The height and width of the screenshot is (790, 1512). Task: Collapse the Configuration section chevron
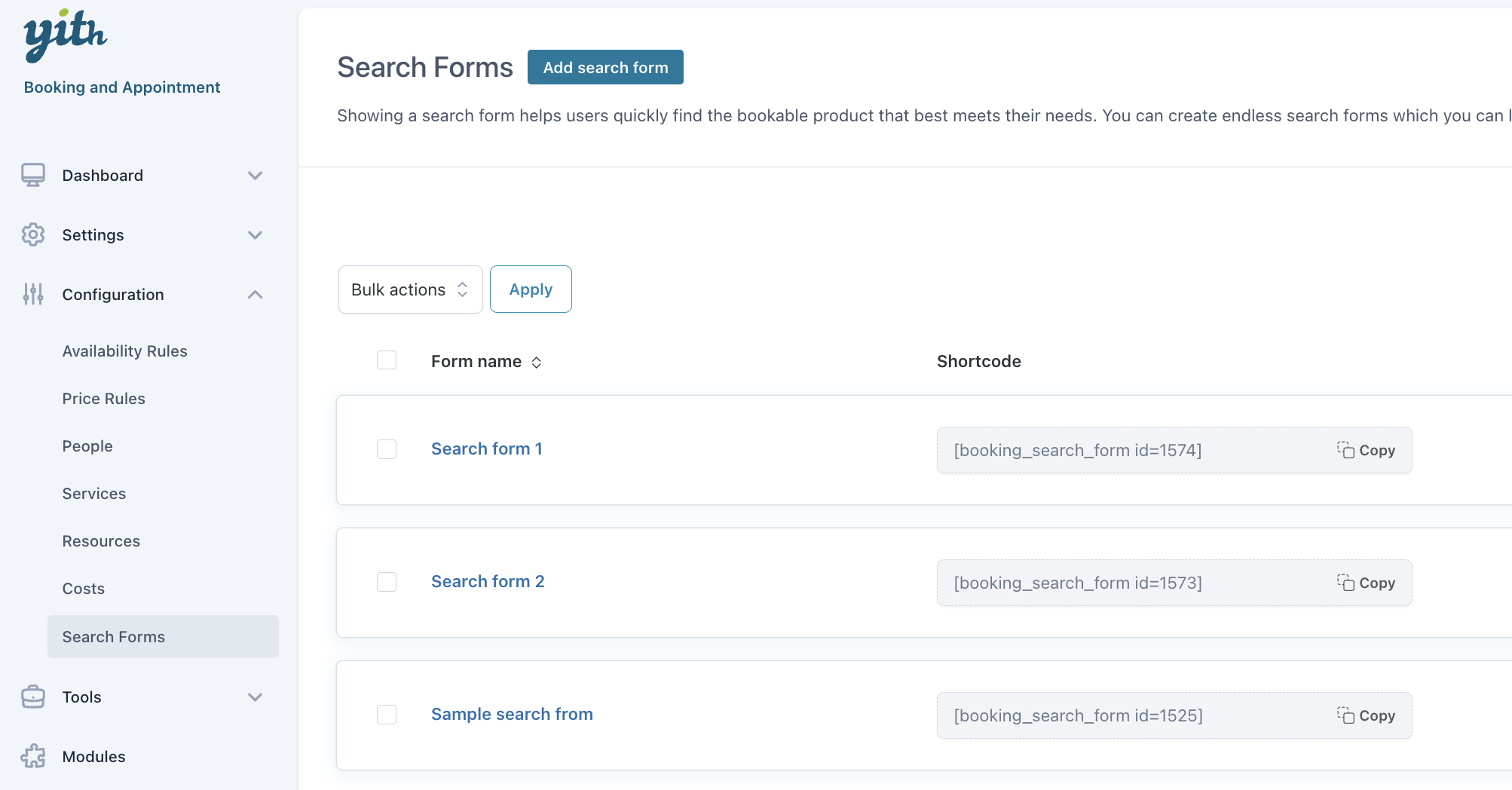pos(256,295)
